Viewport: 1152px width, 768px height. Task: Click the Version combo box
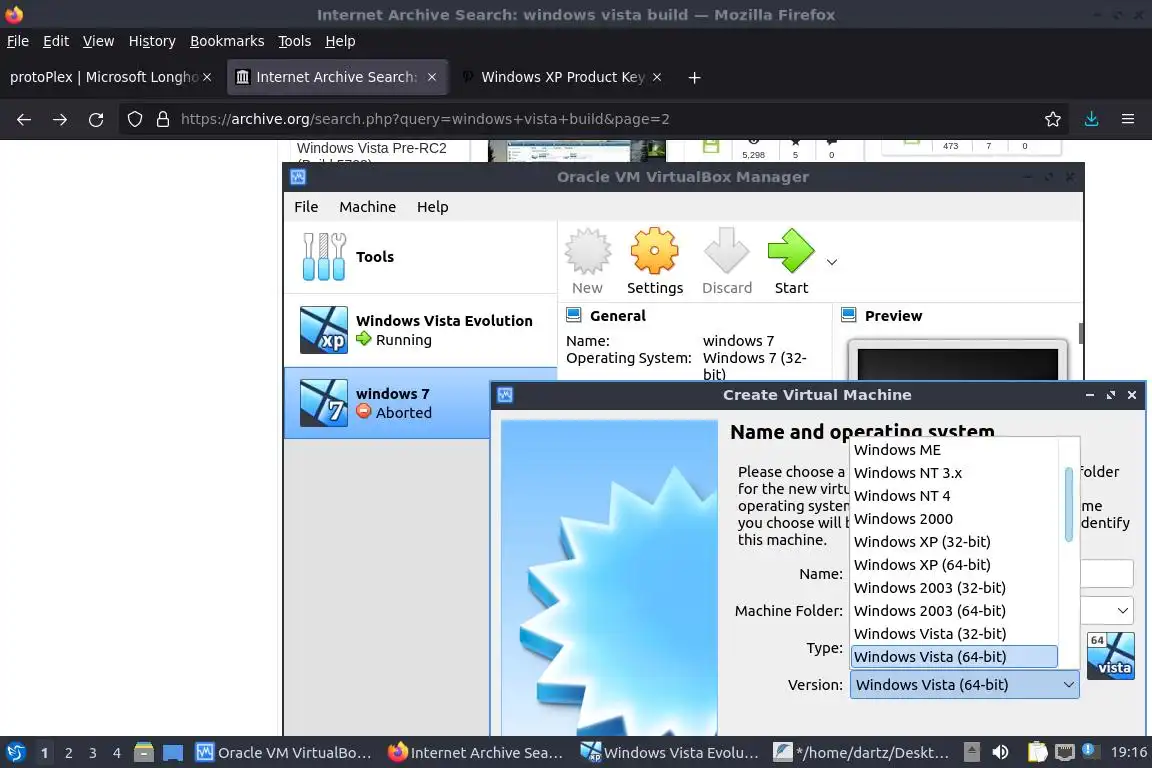964,685
